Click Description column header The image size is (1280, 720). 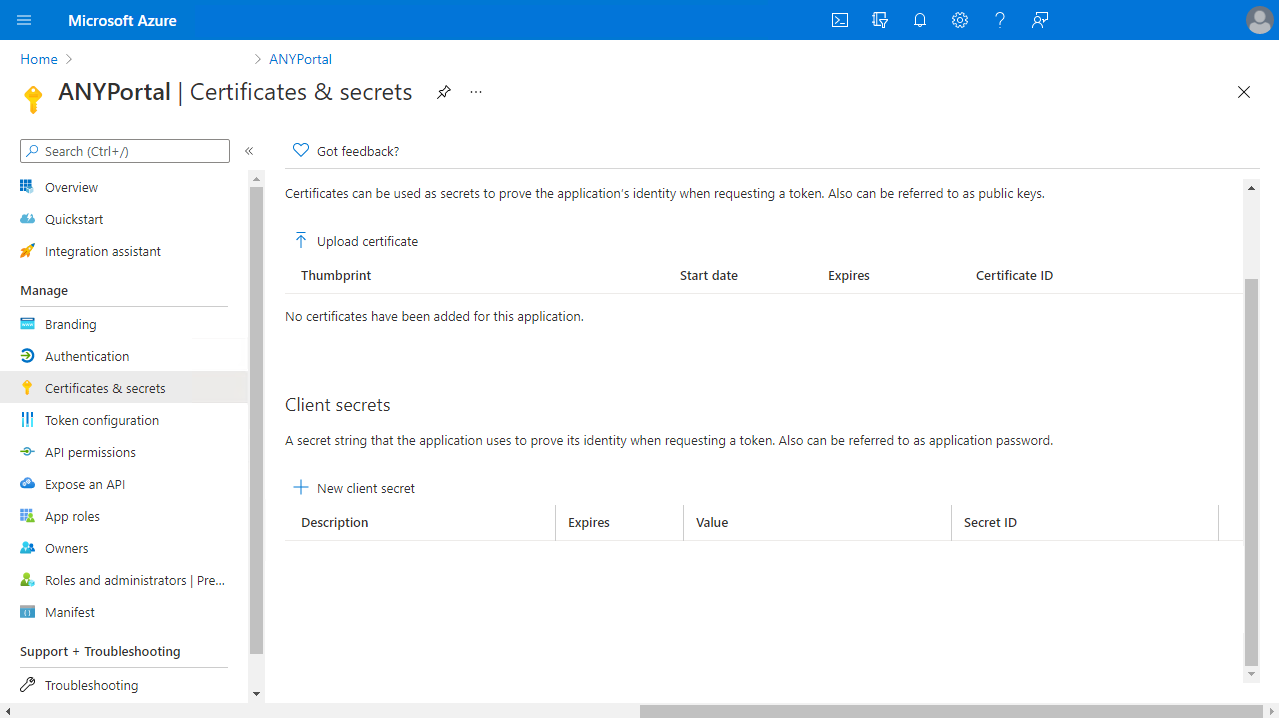click(x=335, y=522)
